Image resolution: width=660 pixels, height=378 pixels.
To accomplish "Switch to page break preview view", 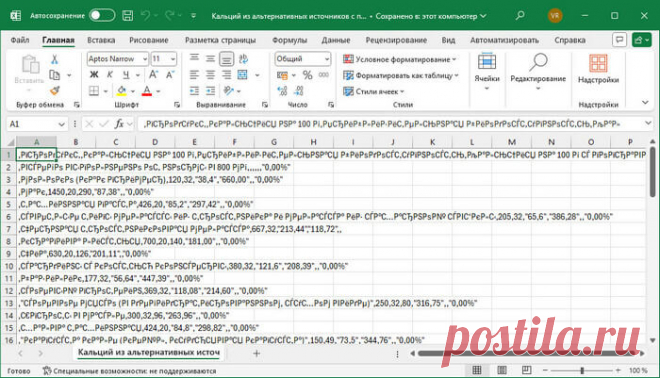I will (x=526, y=370).
